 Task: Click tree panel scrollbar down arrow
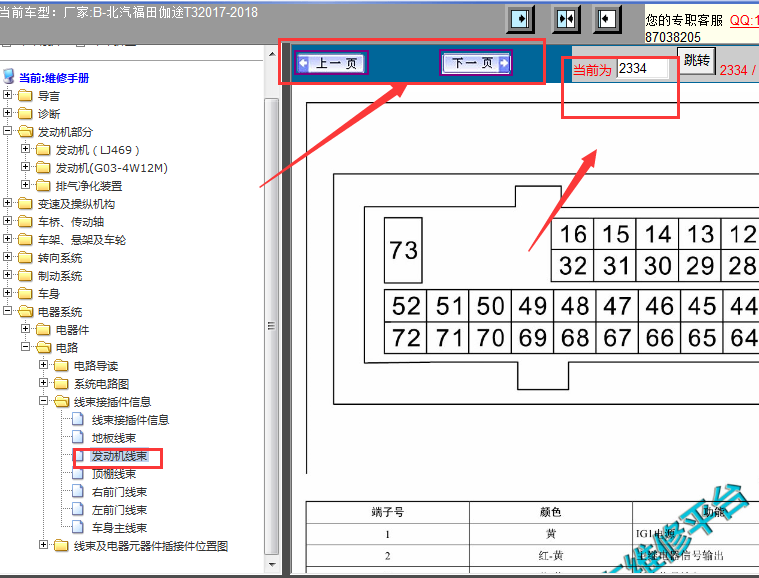(272, 564)
